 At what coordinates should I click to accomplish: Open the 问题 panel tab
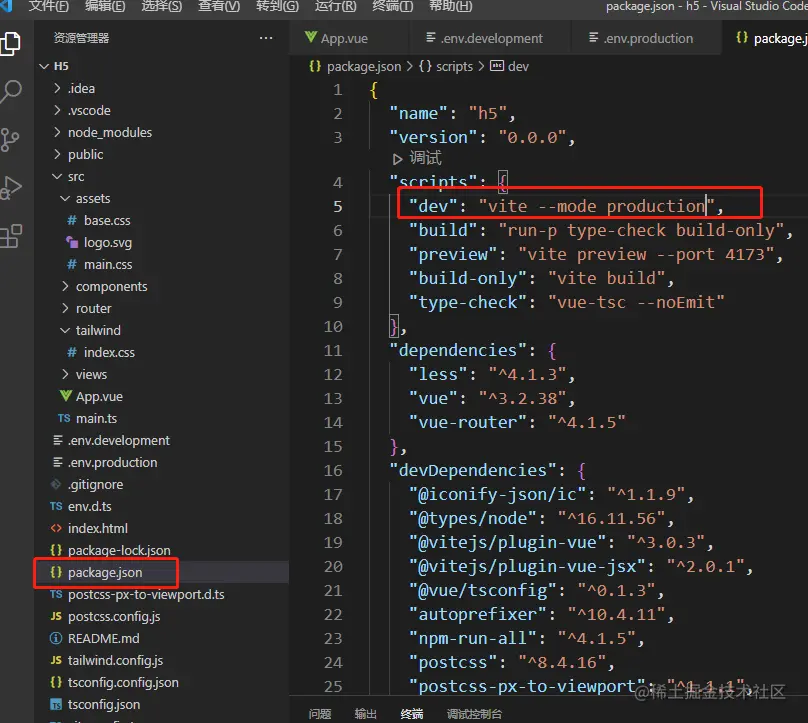pyautogui.click(x=320, y=714)
